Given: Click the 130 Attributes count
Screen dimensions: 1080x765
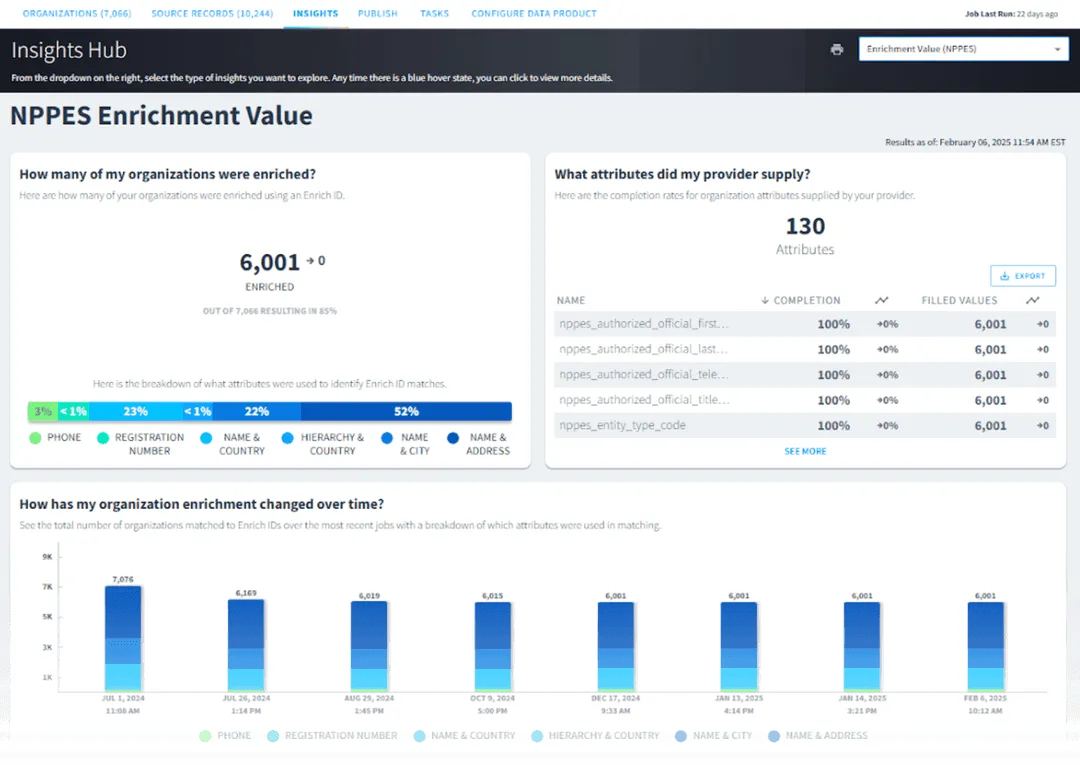Looking at the screenshot, I should 805,227.
